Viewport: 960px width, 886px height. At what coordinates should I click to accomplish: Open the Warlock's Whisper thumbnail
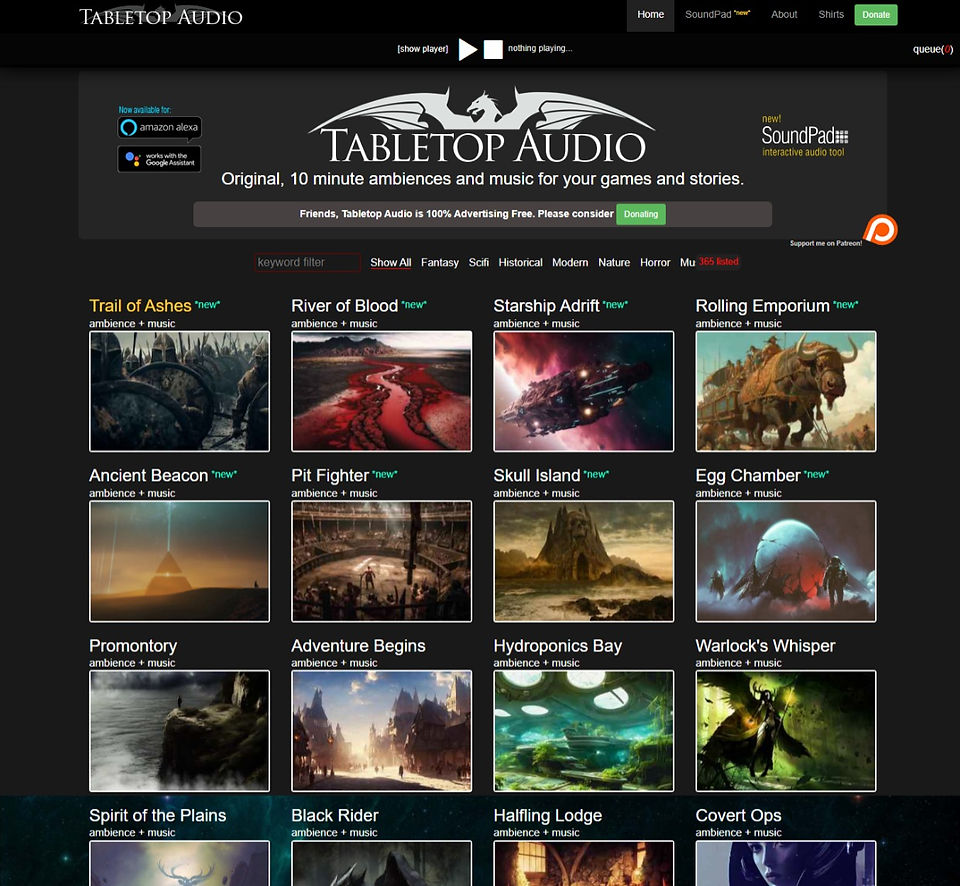786,731
